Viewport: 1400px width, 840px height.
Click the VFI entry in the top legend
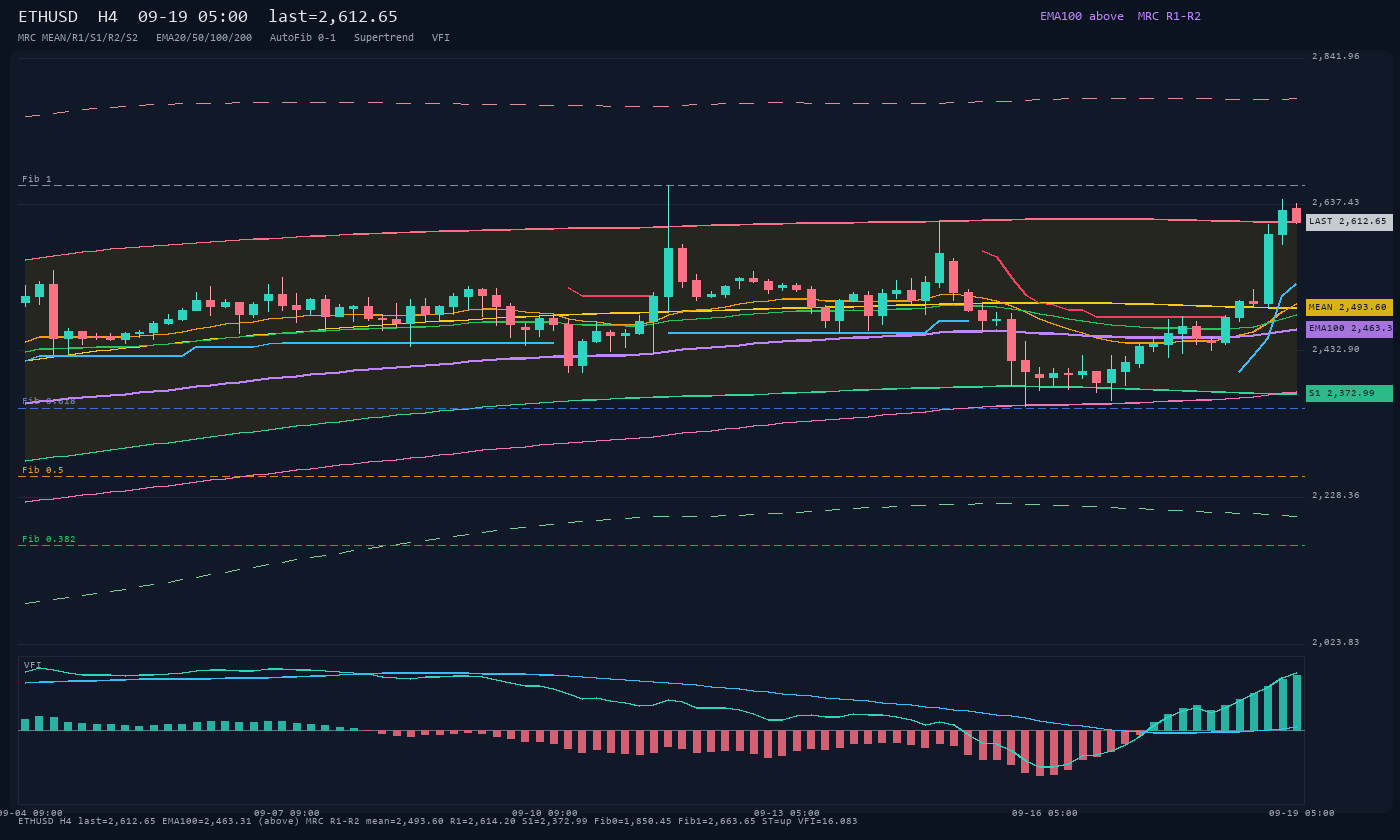click(x=441, y=38)
